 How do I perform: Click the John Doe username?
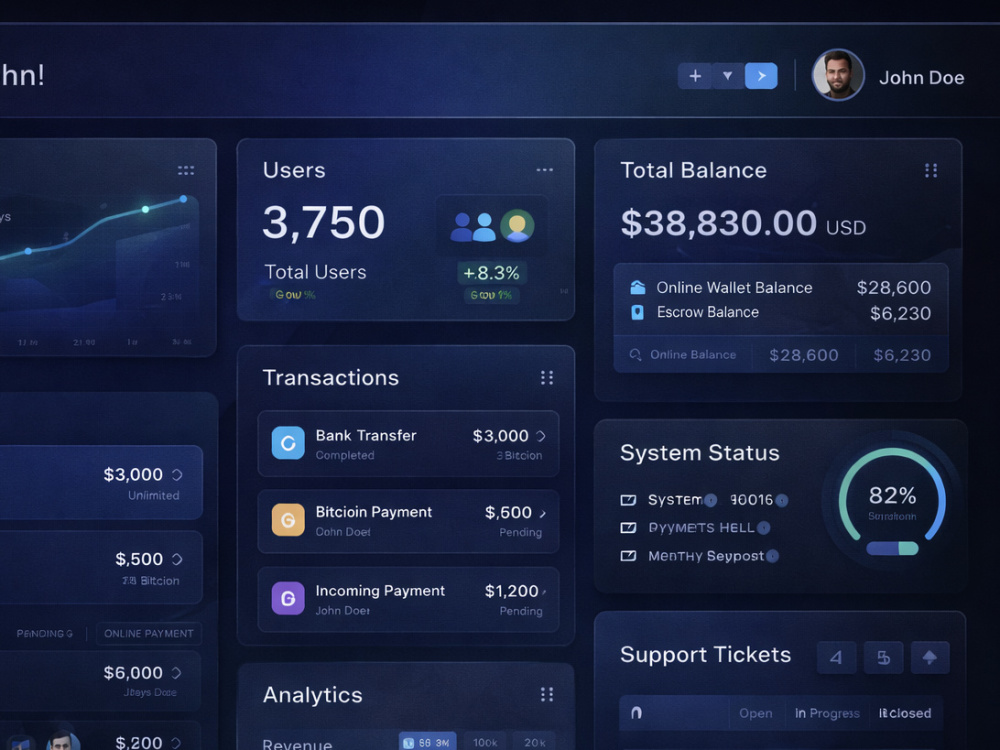[x=921, y=78]
